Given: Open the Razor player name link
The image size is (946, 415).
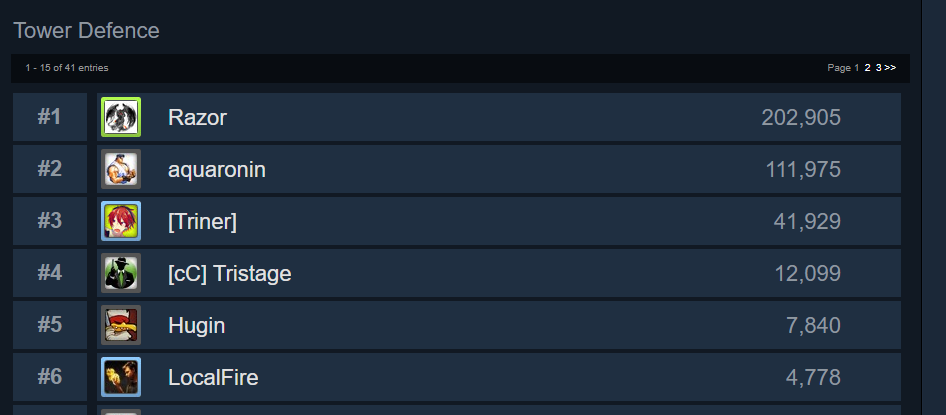Looking at the screenshot, I should click(197, 118).
